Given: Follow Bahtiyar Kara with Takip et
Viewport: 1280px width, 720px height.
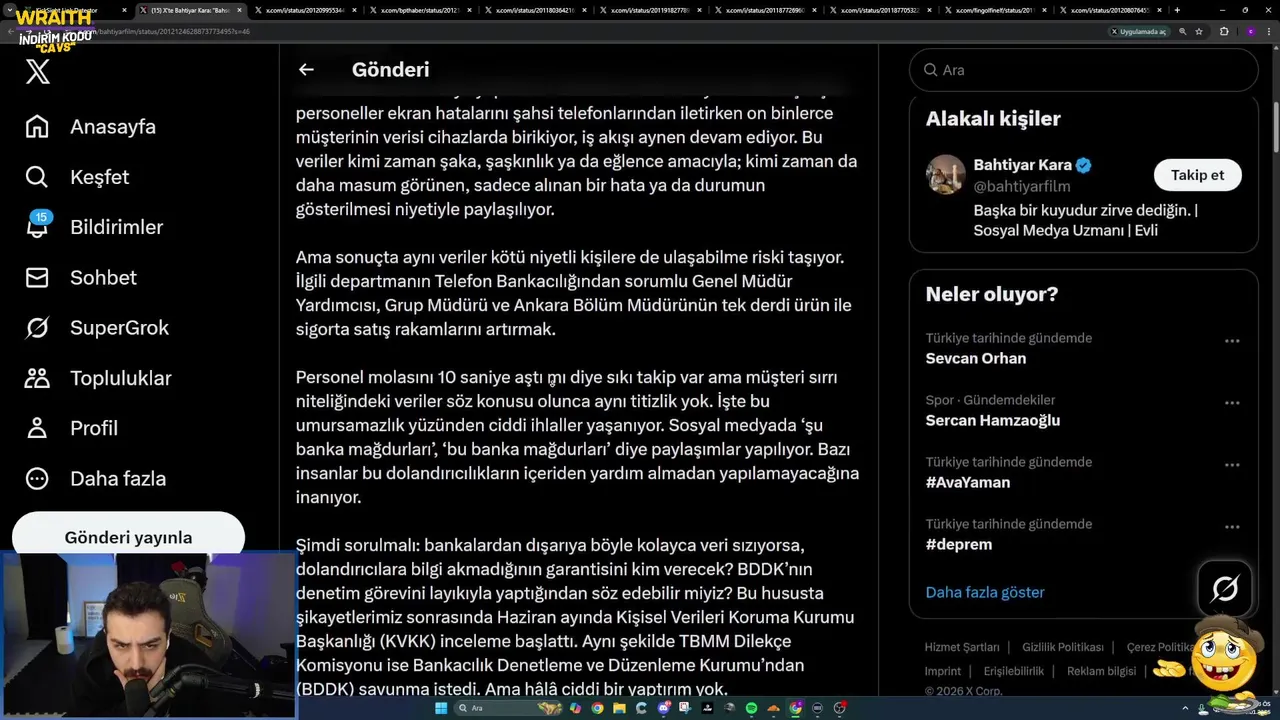Looking at the screenshot, I should click(x=1197, y=175).
